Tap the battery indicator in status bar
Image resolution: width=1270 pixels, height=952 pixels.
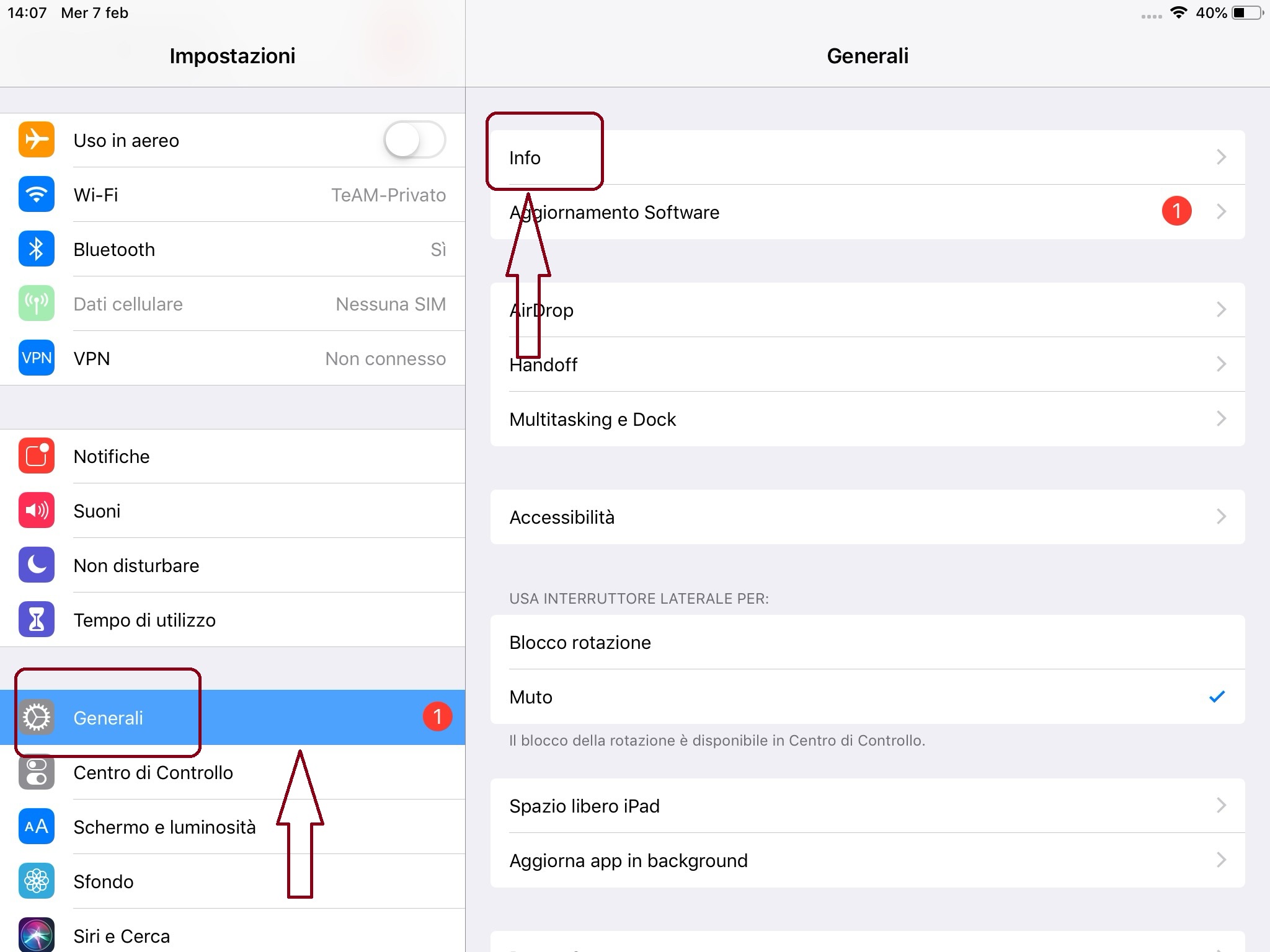click(x=1247, y=13)
